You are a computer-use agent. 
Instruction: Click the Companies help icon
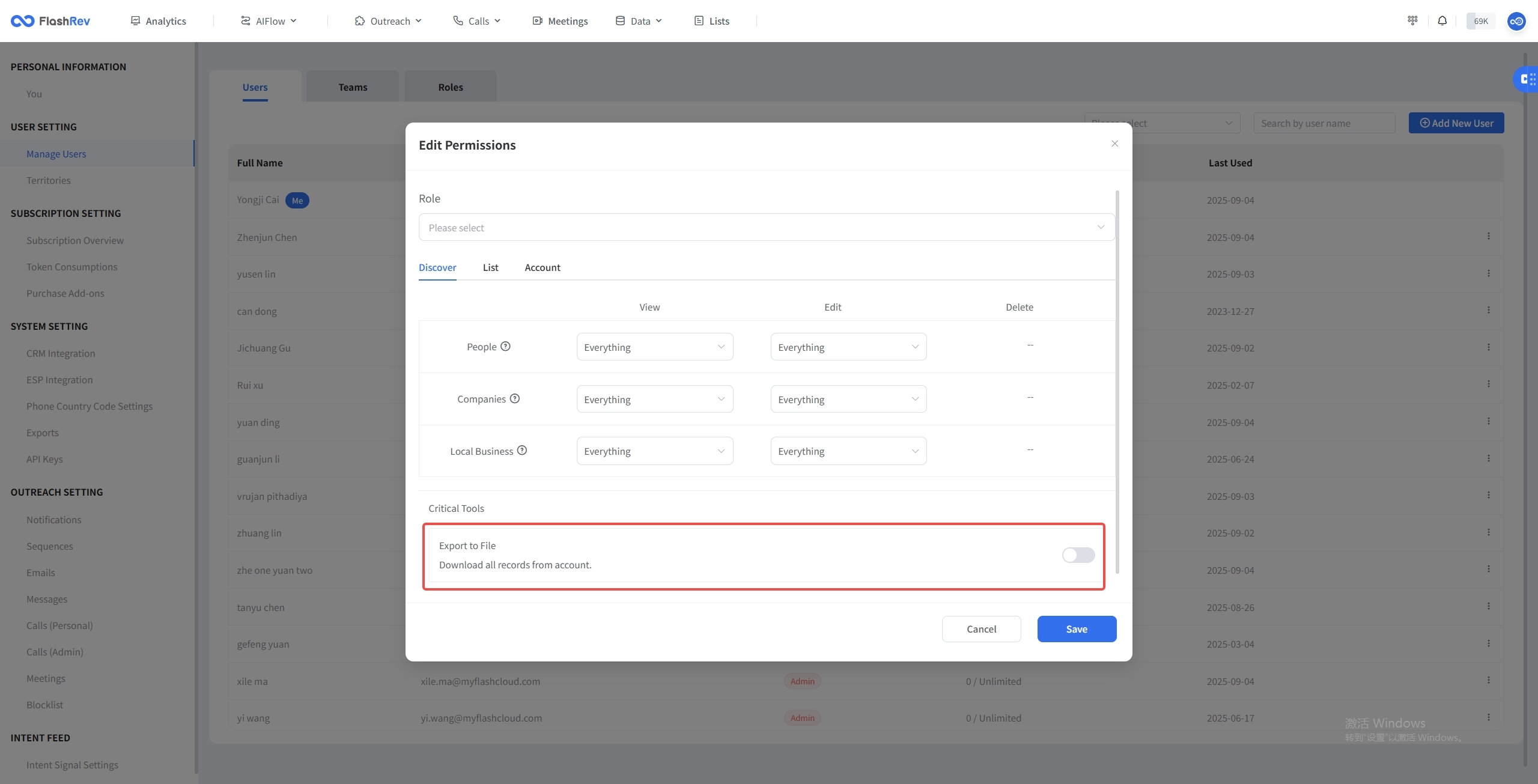pyautogui.click(x=515, y=398)
